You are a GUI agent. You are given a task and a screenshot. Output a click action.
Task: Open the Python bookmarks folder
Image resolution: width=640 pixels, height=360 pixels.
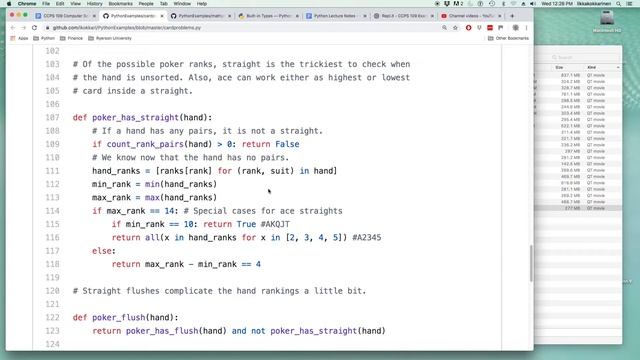[44, 38]
